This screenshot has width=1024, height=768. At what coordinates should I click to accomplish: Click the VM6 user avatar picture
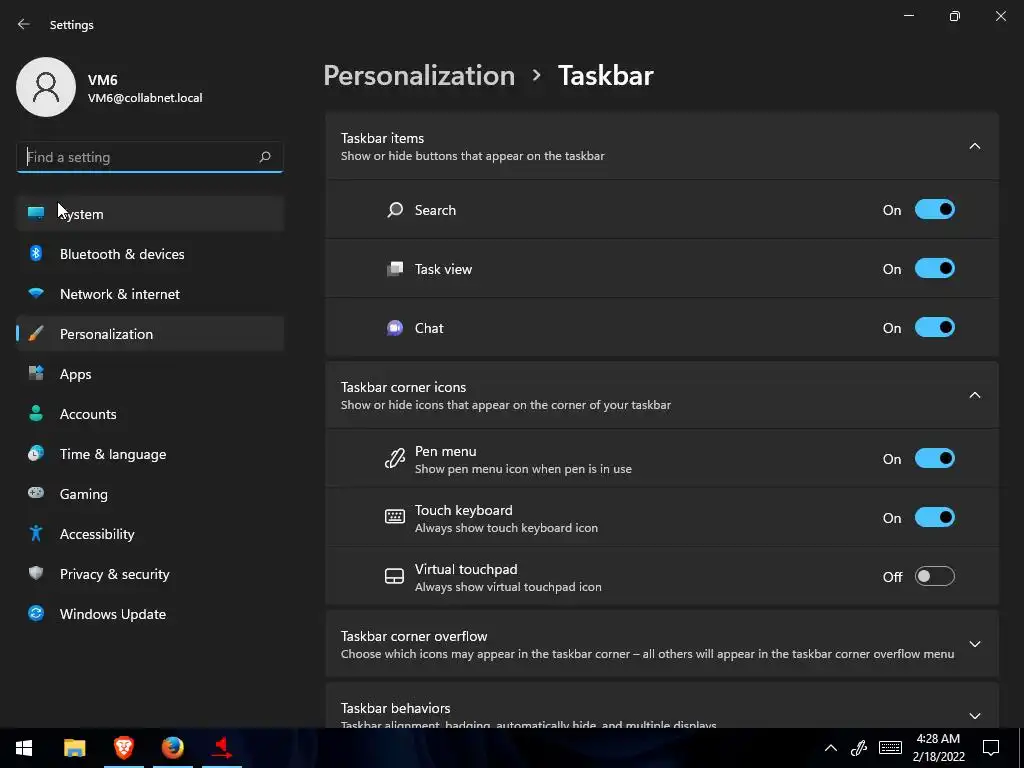(x=46, y=87)
